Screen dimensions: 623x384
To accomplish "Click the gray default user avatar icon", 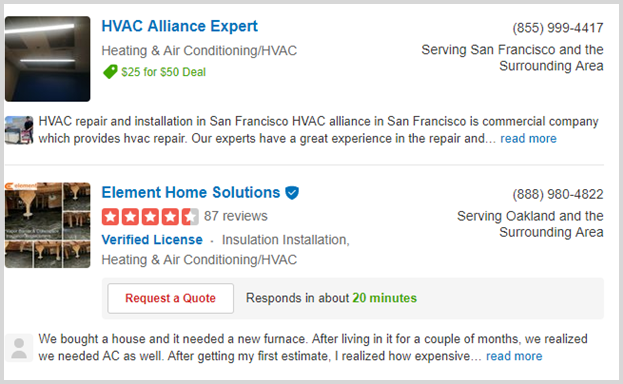I will (19, 348).
